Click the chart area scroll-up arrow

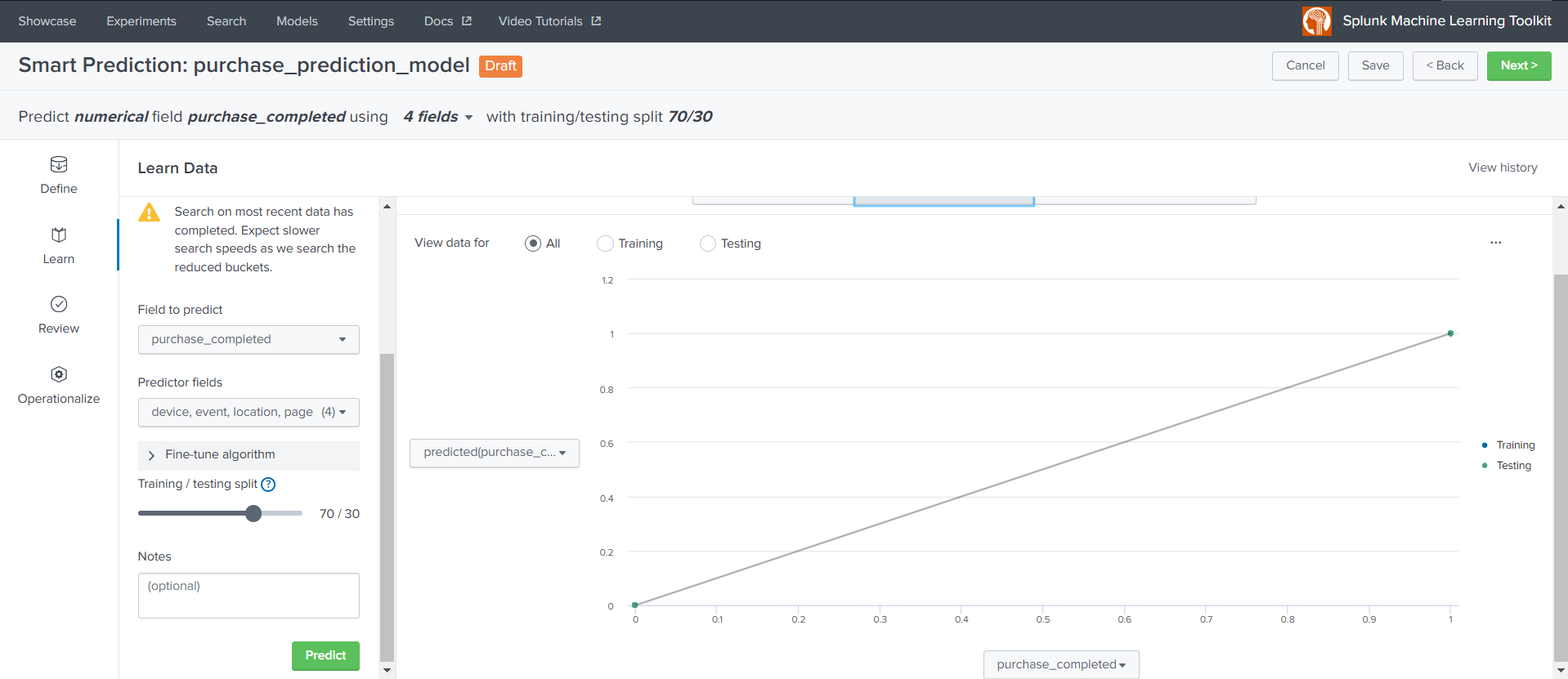[1561, 207]
